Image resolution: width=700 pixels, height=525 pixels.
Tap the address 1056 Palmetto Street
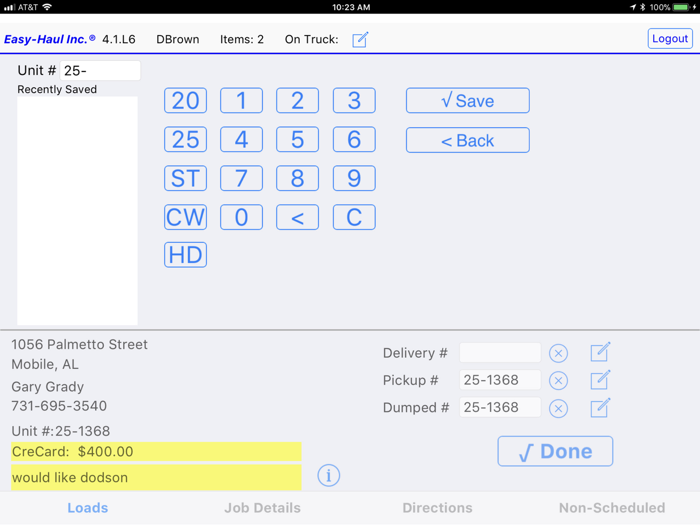click(x=79, y=345)
